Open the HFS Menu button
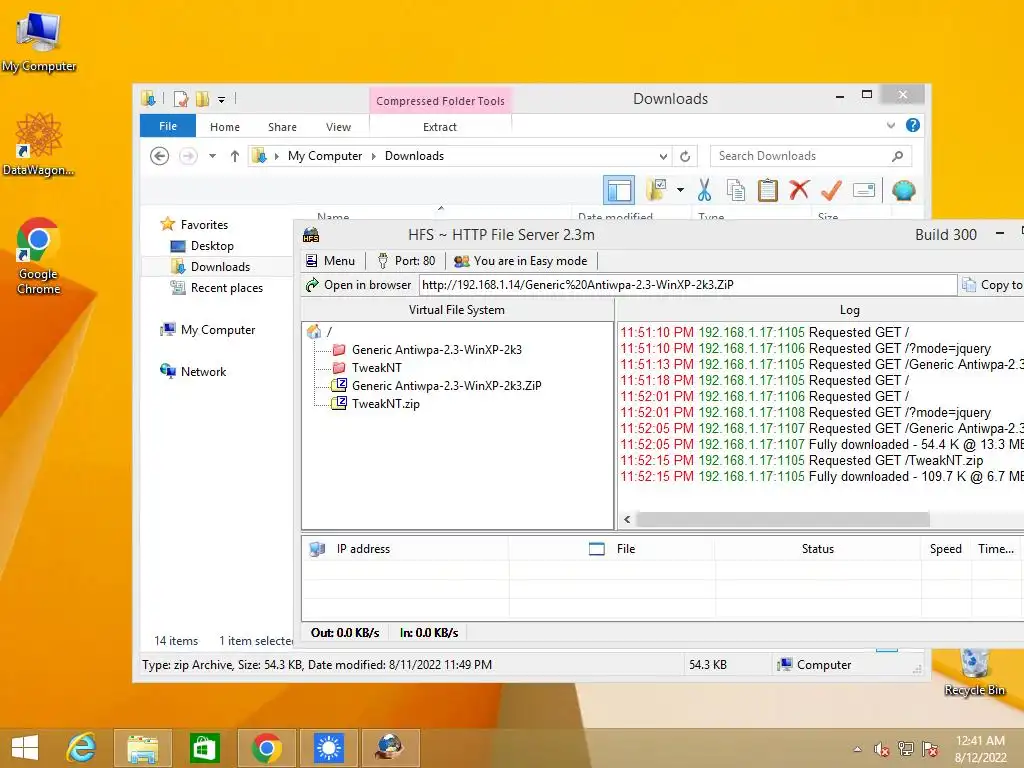Image resolution: width=1024 pixels, height=768 pixels. 330,261
